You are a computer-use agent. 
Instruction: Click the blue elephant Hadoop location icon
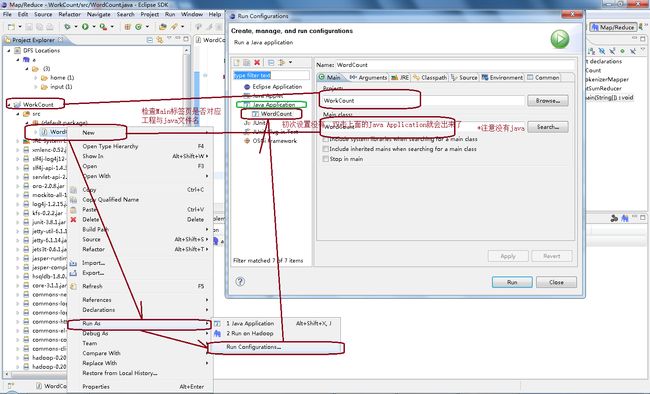27,60
